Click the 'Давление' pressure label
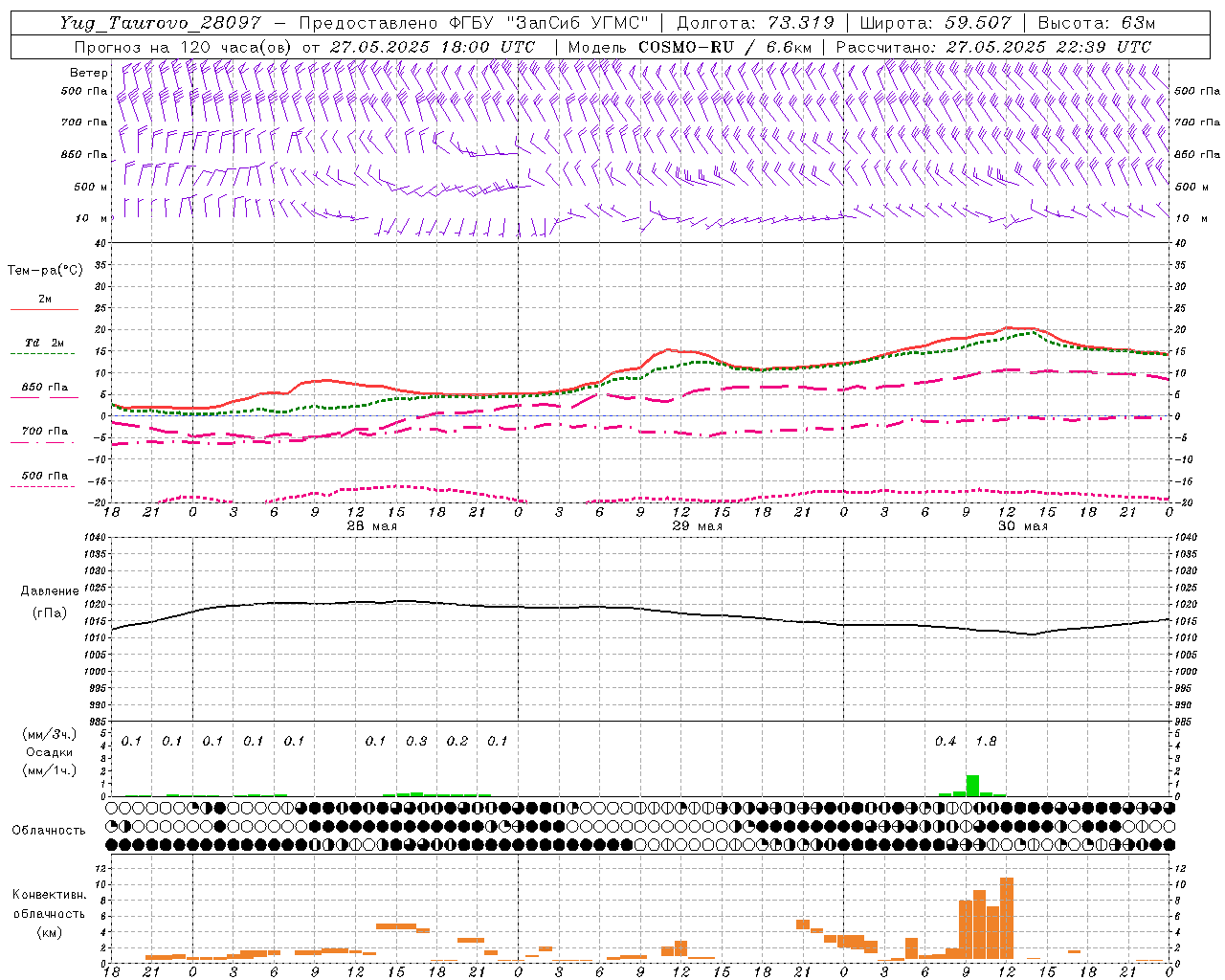 pos(49,591)
